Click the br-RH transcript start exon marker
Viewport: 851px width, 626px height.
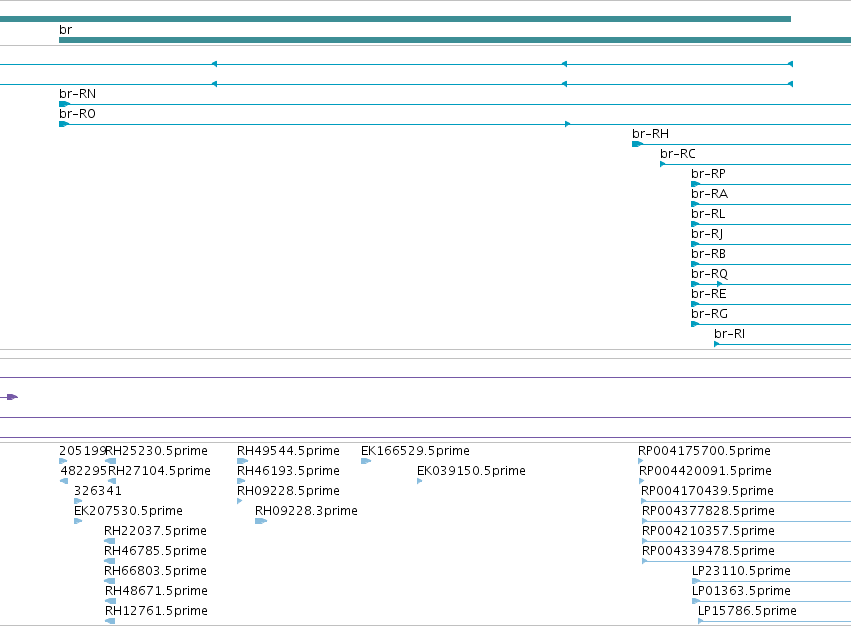pyautogui.click(x=638, y=144)
